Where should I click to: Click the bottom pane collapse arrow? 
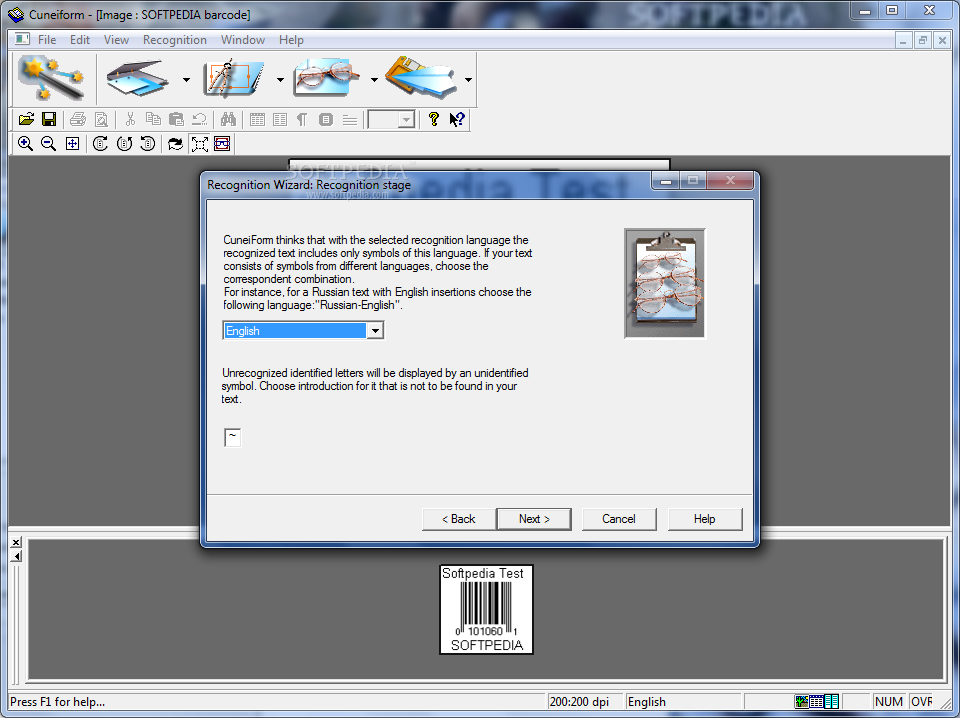tap(17, 556)
